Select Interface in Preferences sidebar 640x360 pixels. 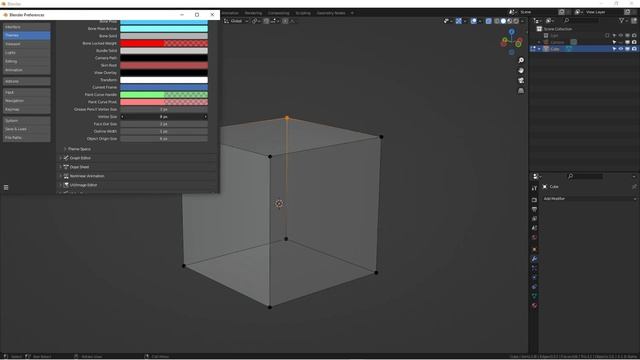tap(27, 27)
